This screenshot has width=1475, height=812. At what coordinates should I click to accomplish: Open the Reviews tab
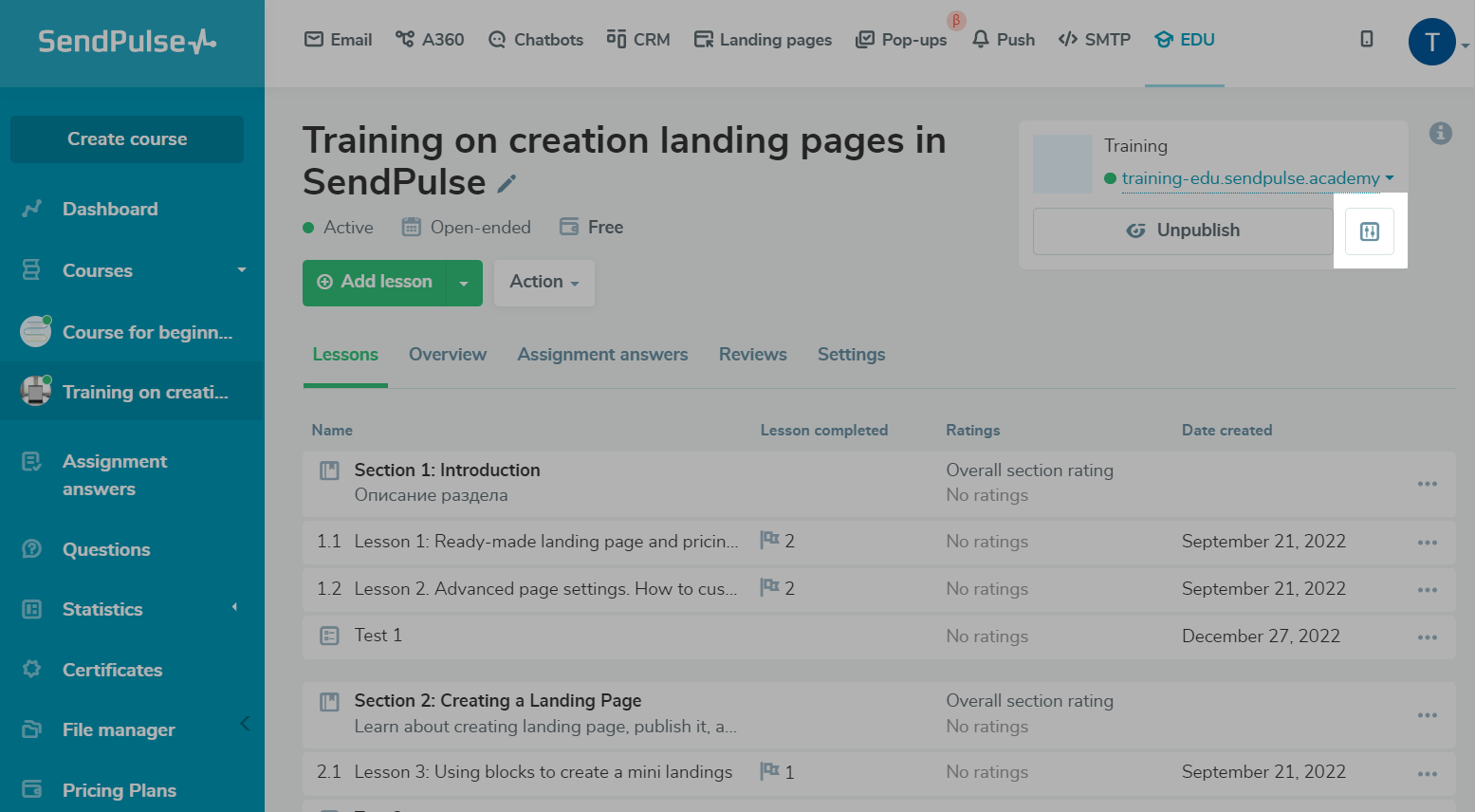pos(753,355)
